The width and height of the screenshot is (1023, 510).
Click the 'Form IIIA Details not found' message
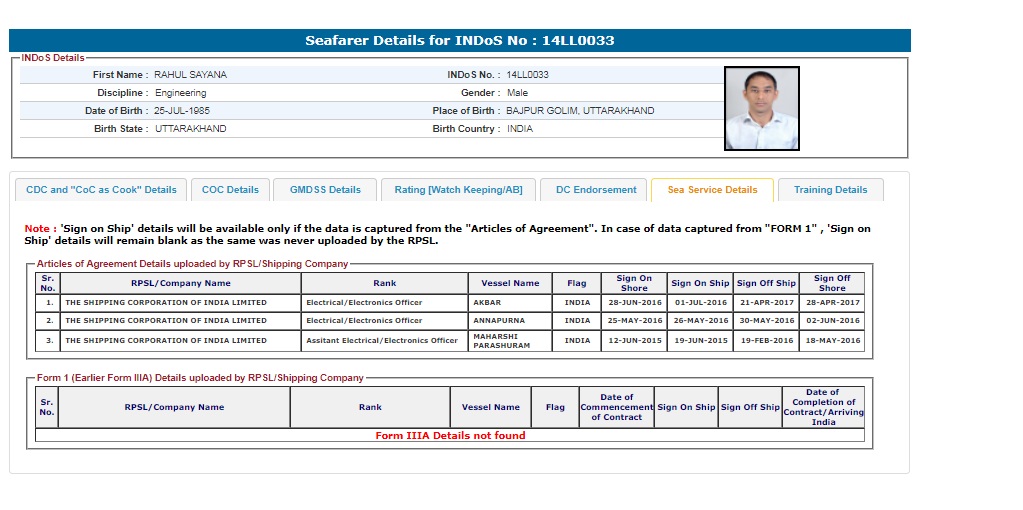pos(450,436)
